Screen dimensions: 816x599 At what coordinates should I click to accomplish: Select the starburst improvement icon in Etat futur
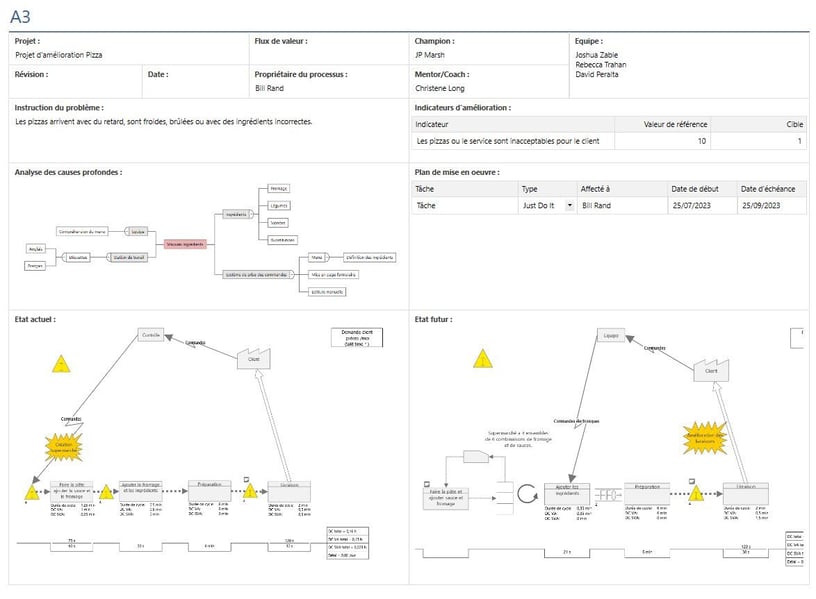click(x=711, y=436)
